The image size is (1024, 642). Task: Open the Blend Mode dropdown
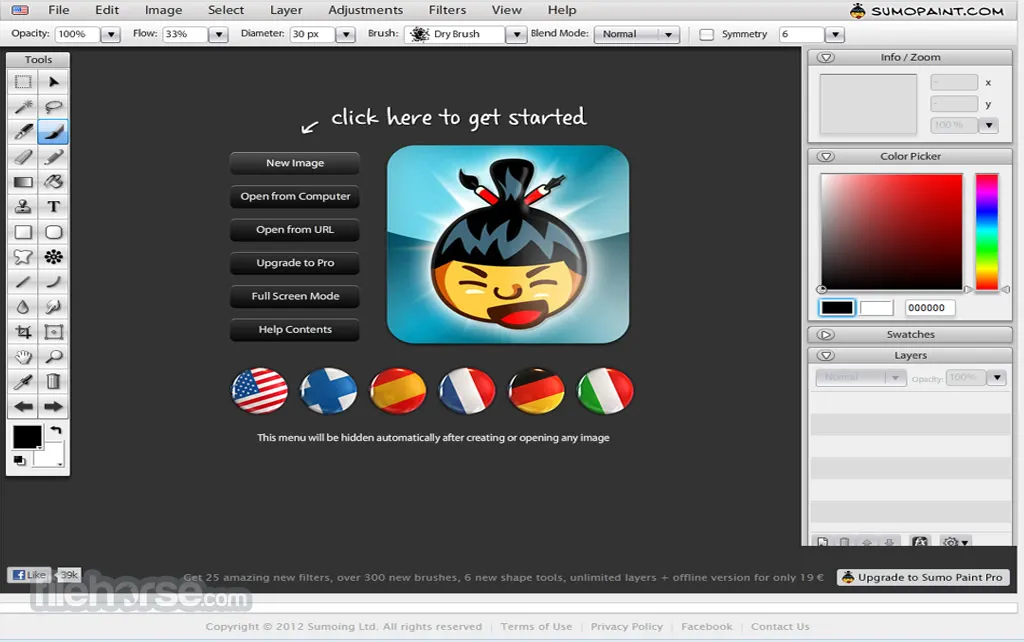[636, 34]
